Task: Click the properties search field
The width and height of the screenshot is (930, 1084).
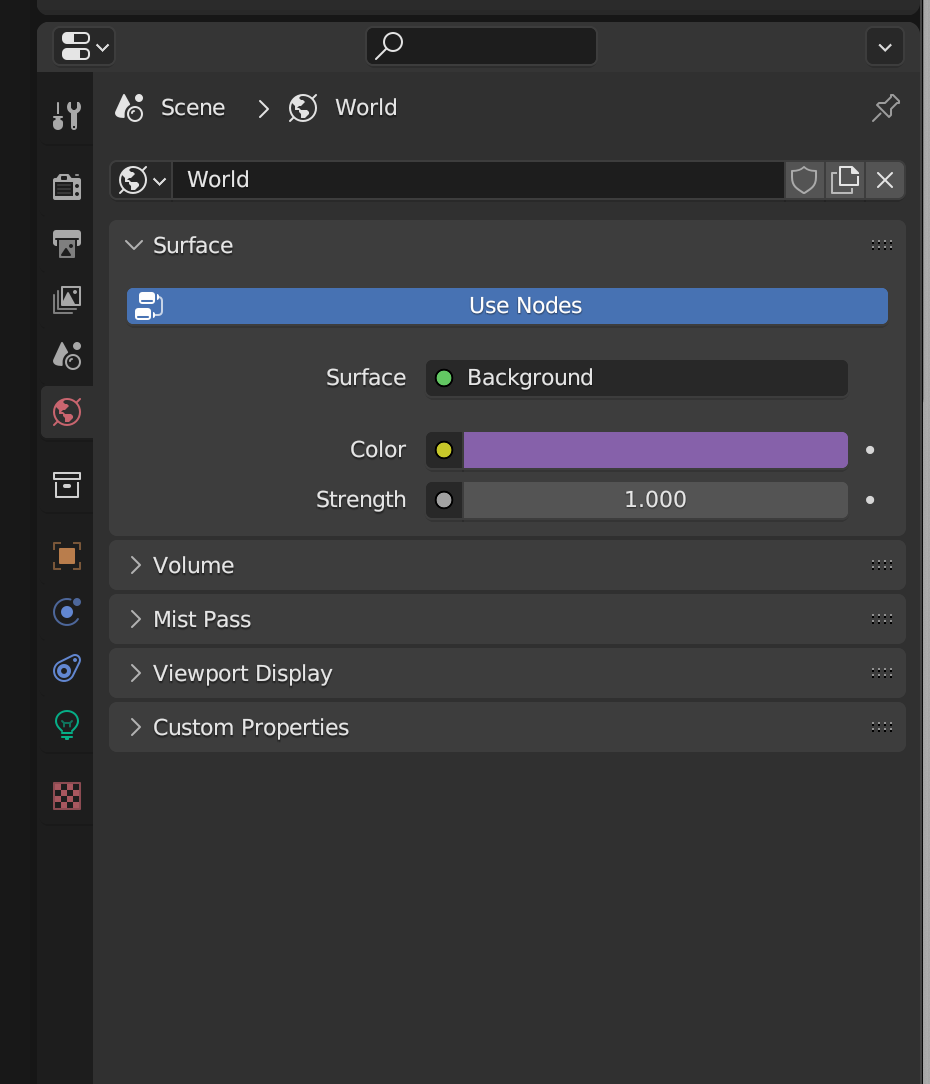Action: point(481,46)
